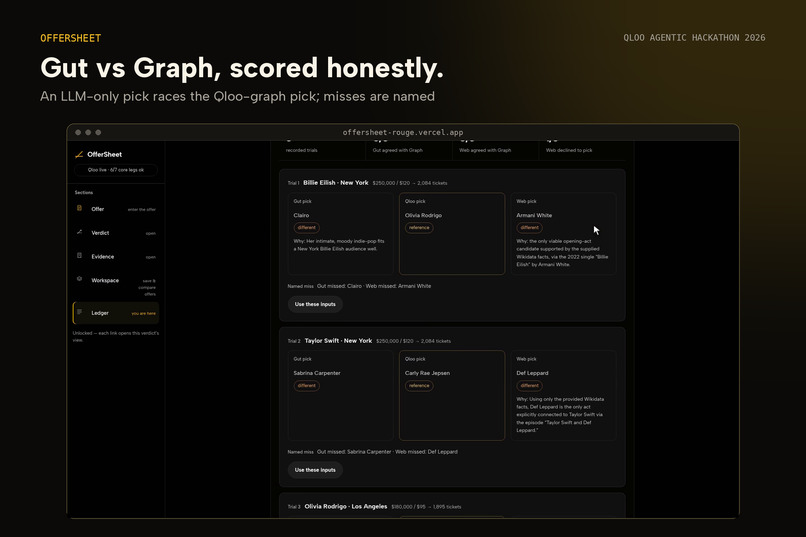Click the 'Unlocked — each link opens' sidebar note
This screenshot has height=537, width=806.
(x=116, y=337)
